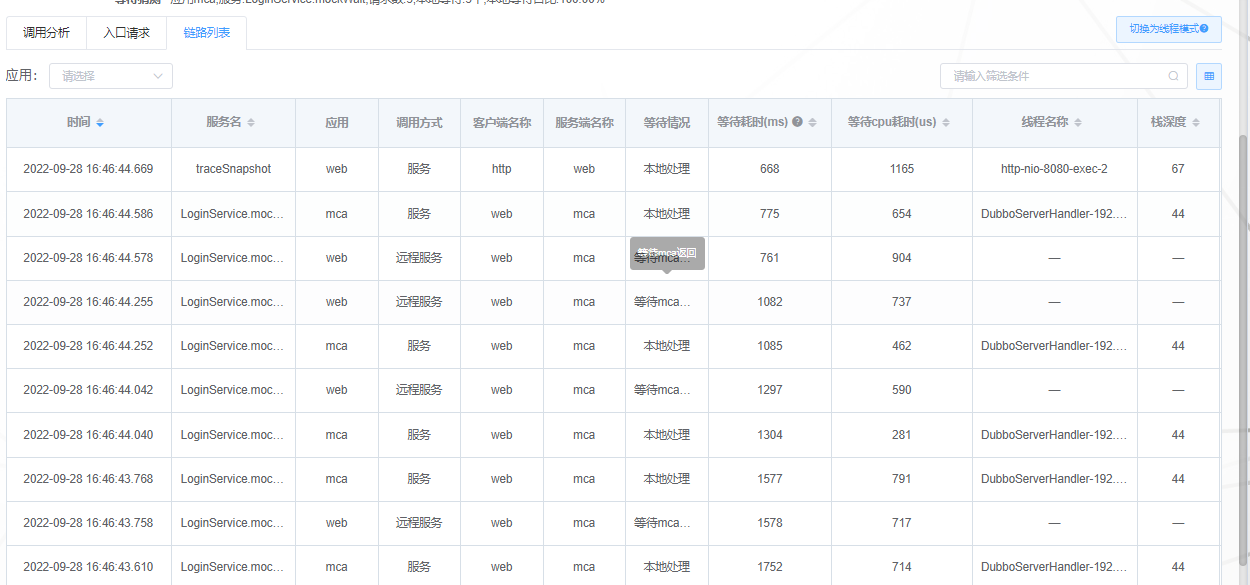This screenshot has height=585, width=1250.
Task: Click thread name http-nio-8080-exec-2
Action: coord(1054,169)
